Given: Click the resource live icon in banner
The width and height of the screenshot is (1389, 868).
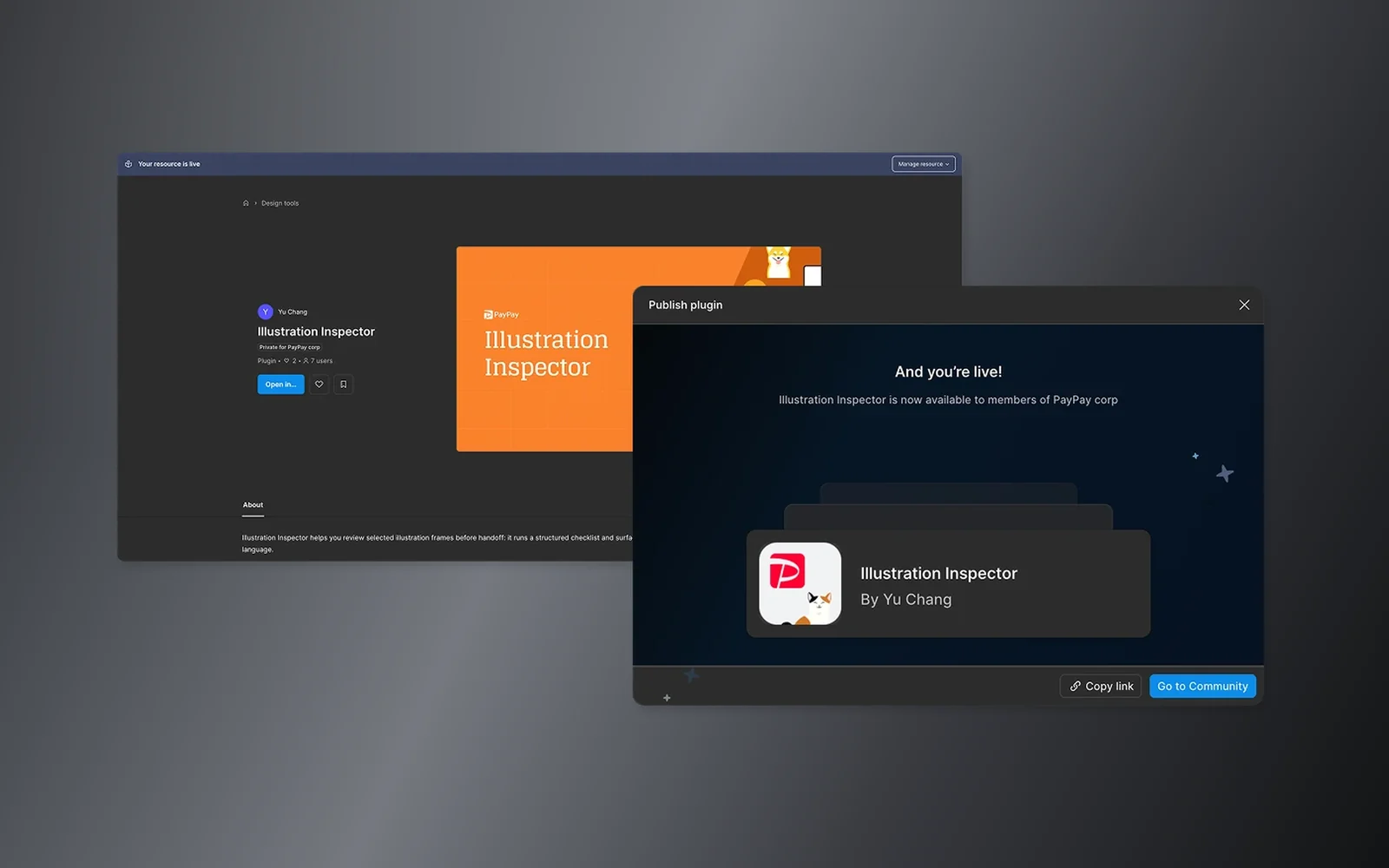Looking at the screenshot, I should [x=128, y=164].
